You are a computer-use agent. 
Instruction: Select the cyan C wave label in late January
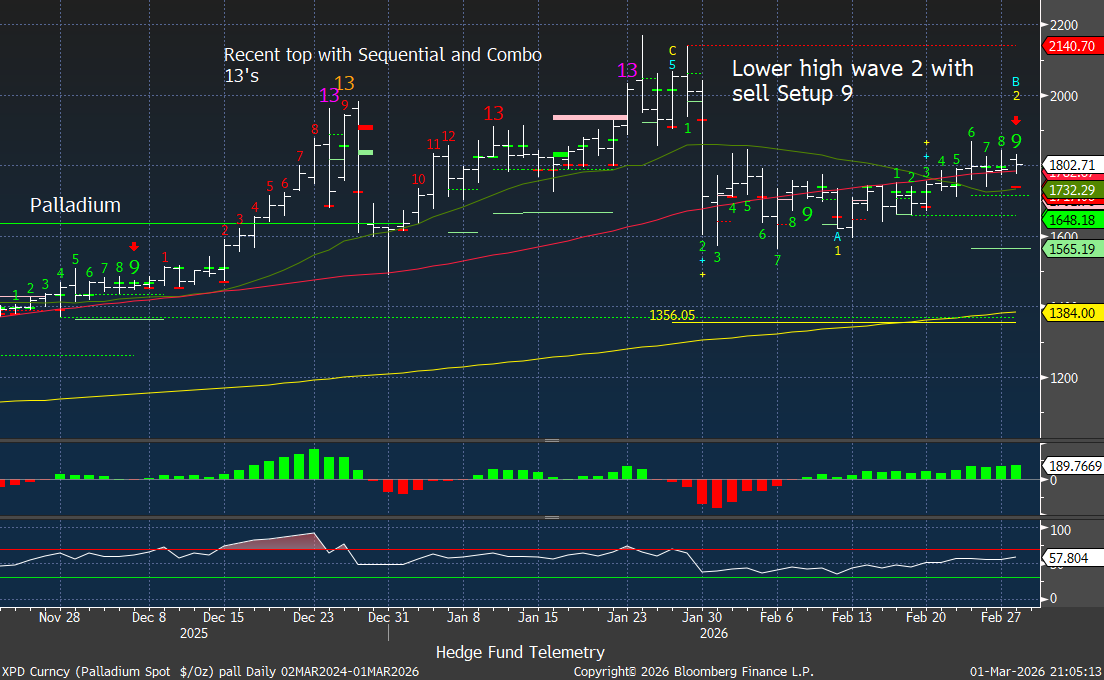(x=672, y=51)
